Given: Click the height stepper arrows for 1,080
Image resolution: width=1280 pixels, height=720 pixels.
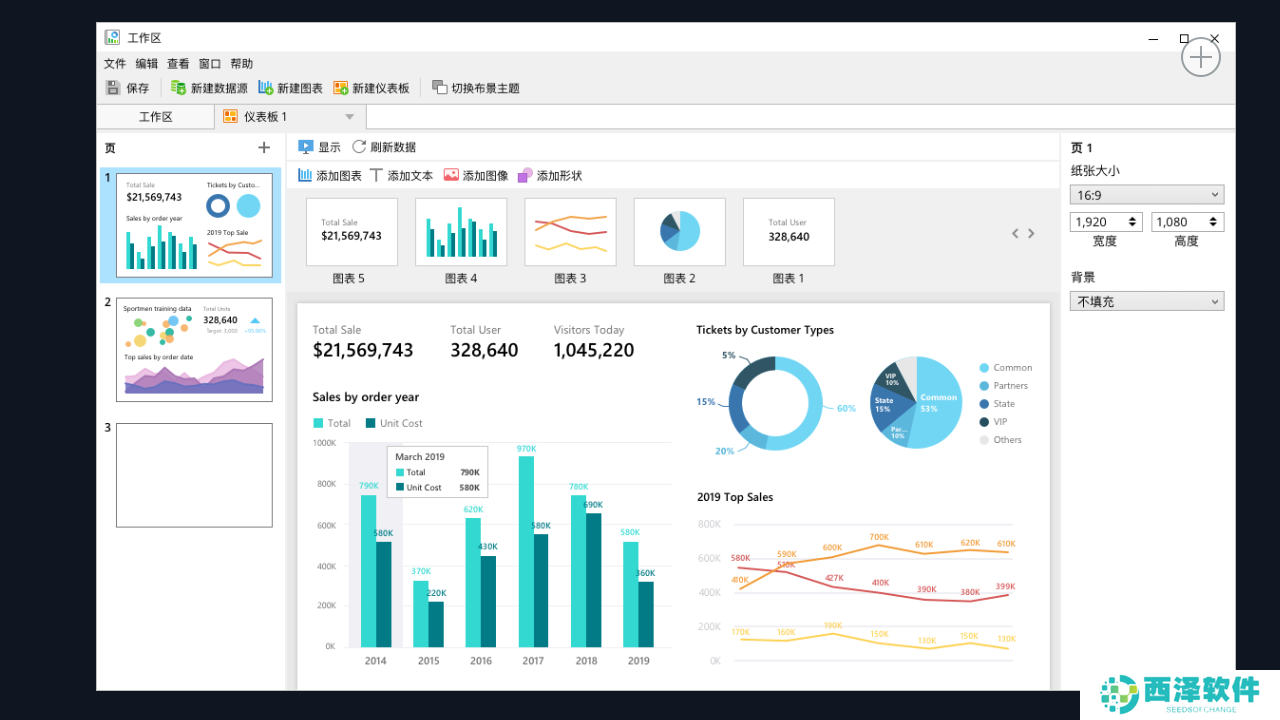Looking at the screenshot, I should coord(1215,222).
